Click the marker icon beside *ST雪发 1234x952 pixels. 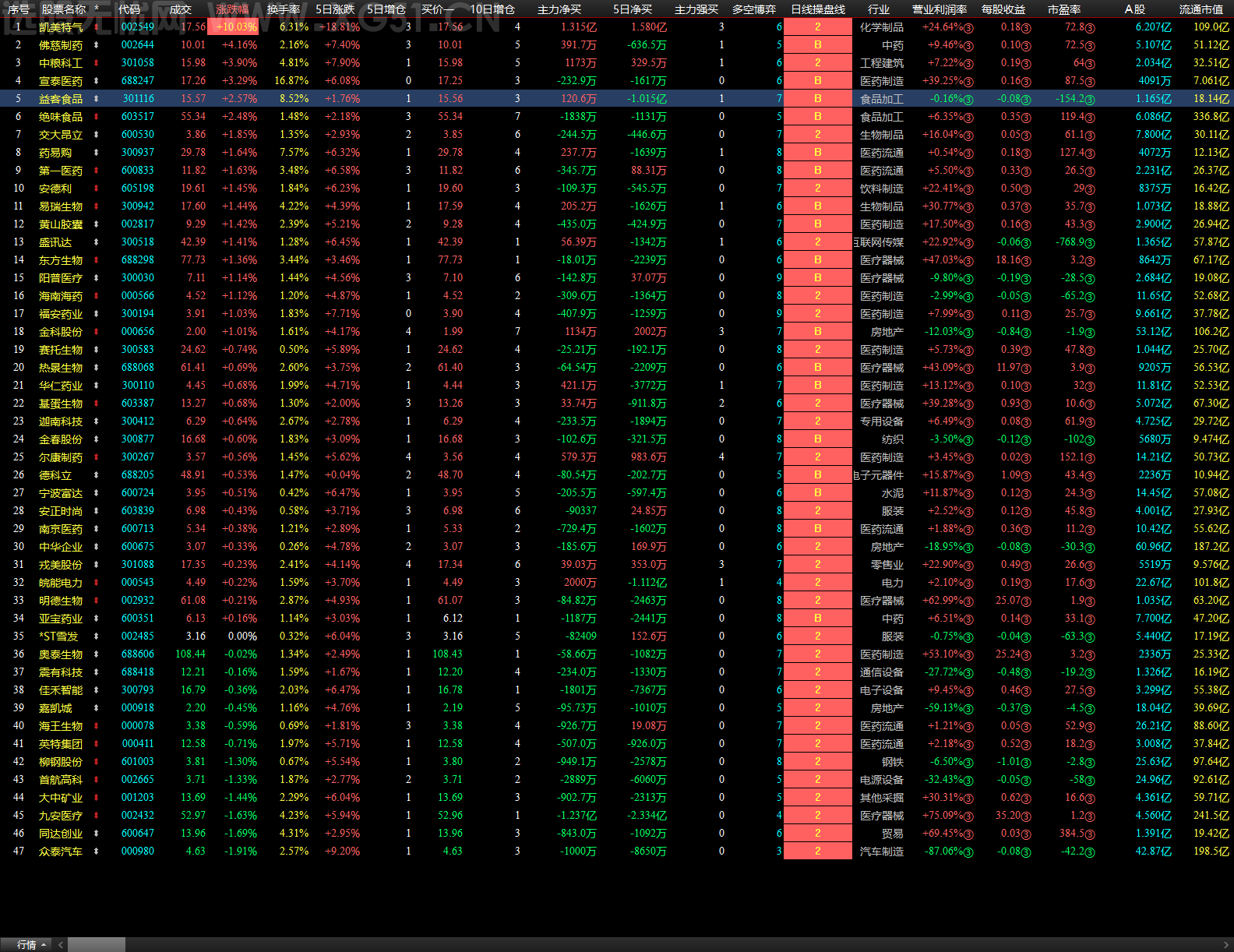[97, 636]
